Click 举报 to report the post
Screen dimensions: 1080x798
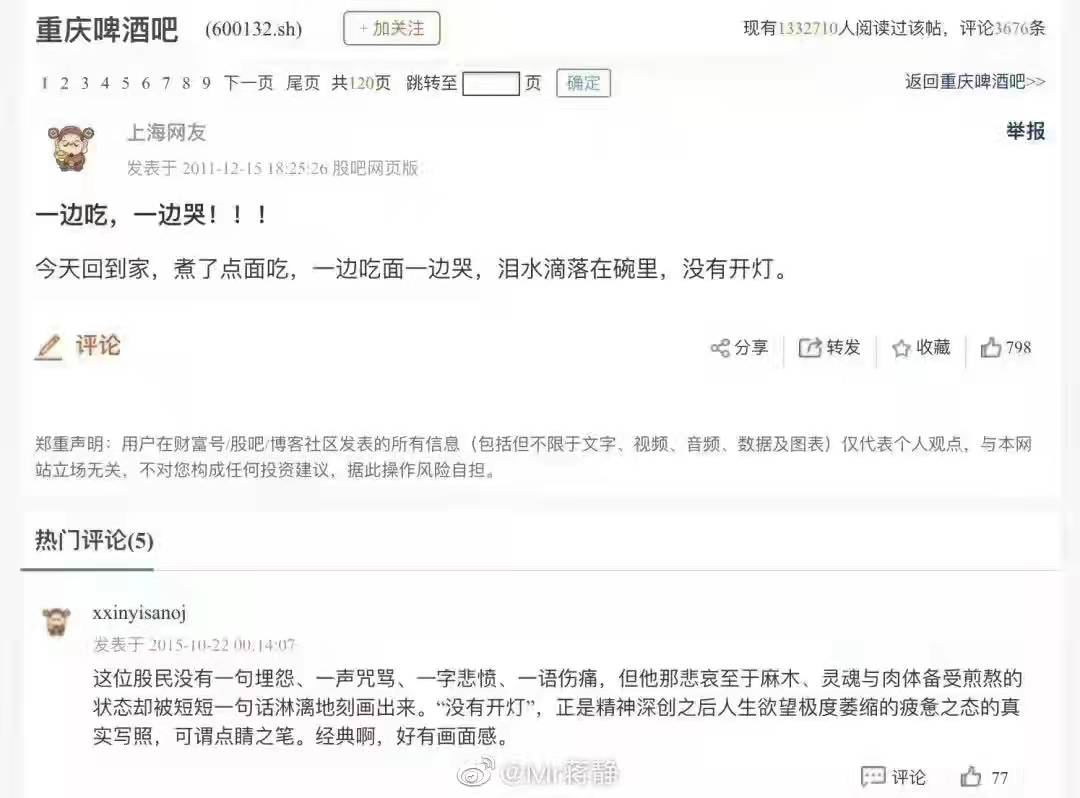tap(1026, 131)
